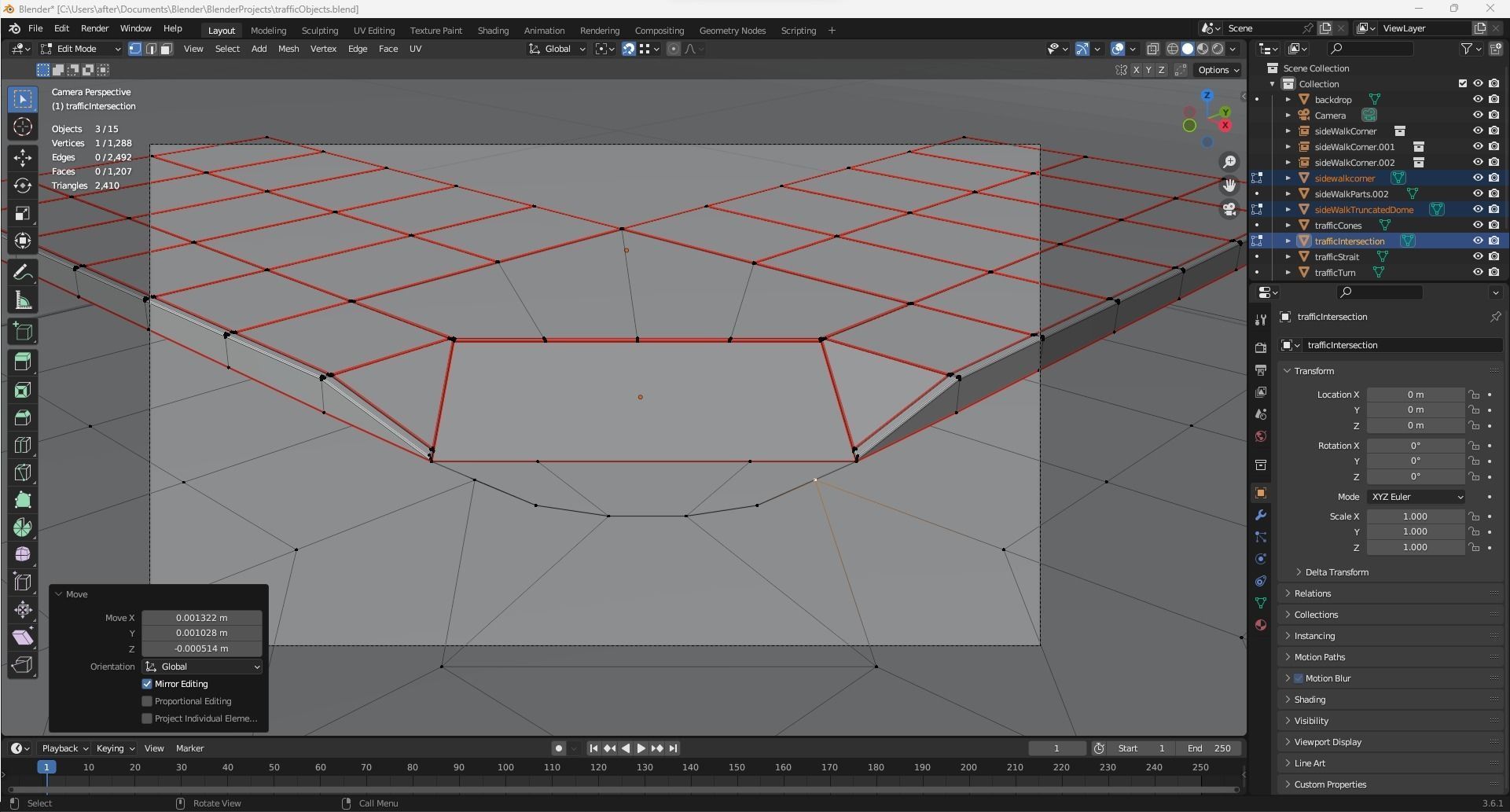Image resolution: width=1510 pixels, height=812 pixels.
Task: Click the current frame marker 1
Action: [x=46, y=767]
